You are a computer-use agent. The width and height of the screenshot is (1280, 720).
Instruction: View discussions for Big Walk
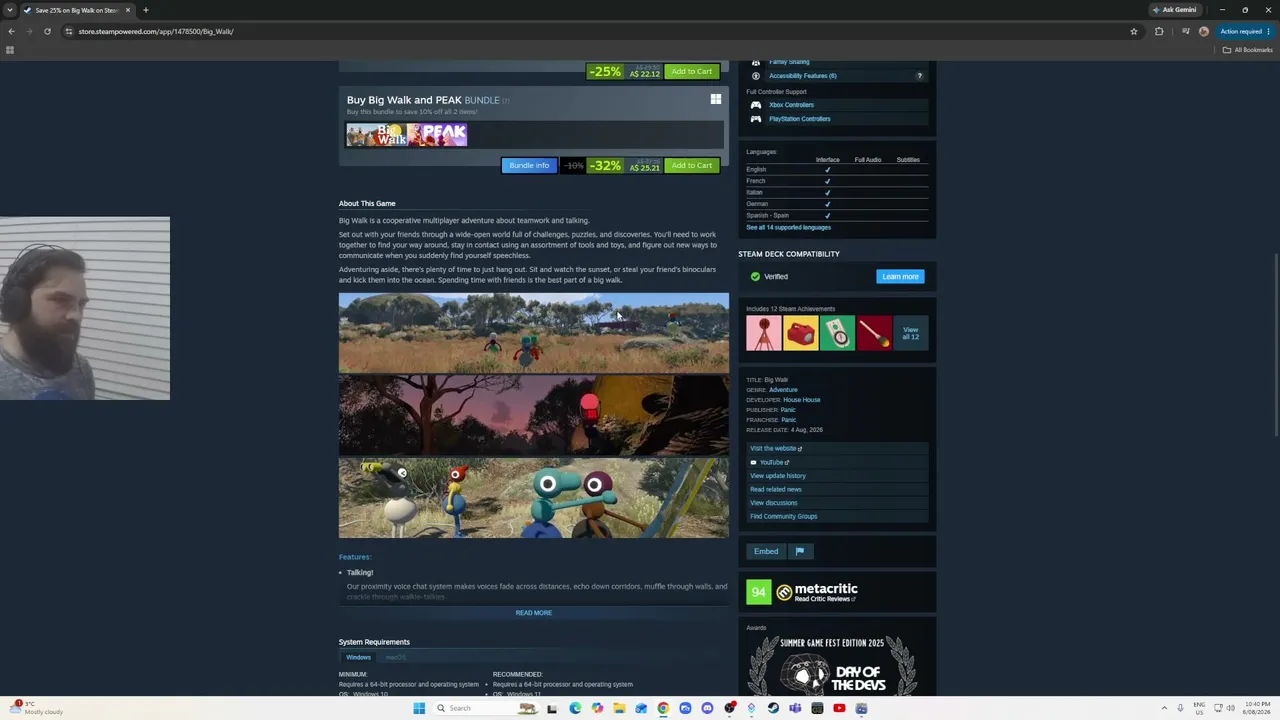point(774,503)
